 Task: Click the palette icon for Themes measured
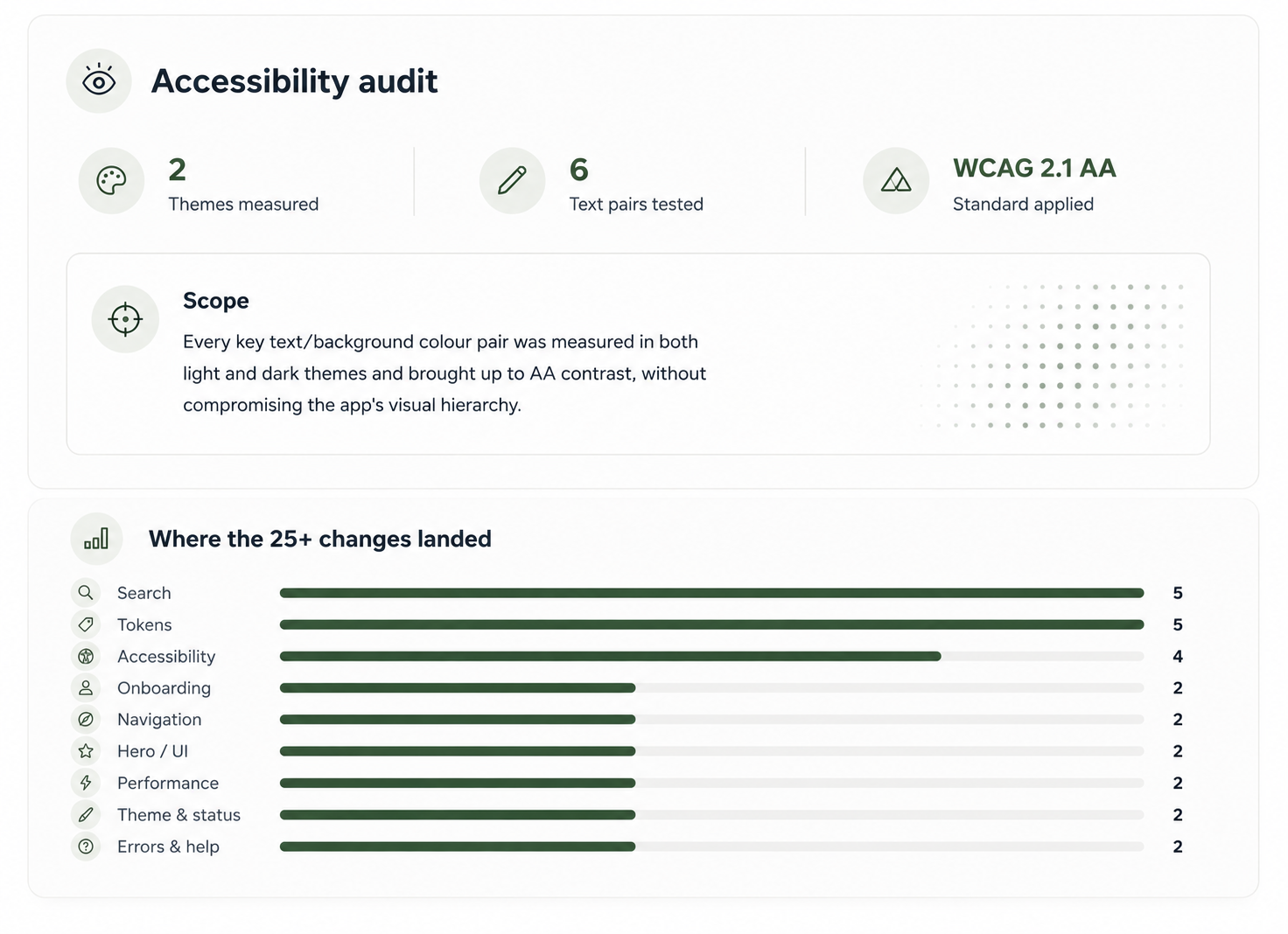tap(111, 181)
